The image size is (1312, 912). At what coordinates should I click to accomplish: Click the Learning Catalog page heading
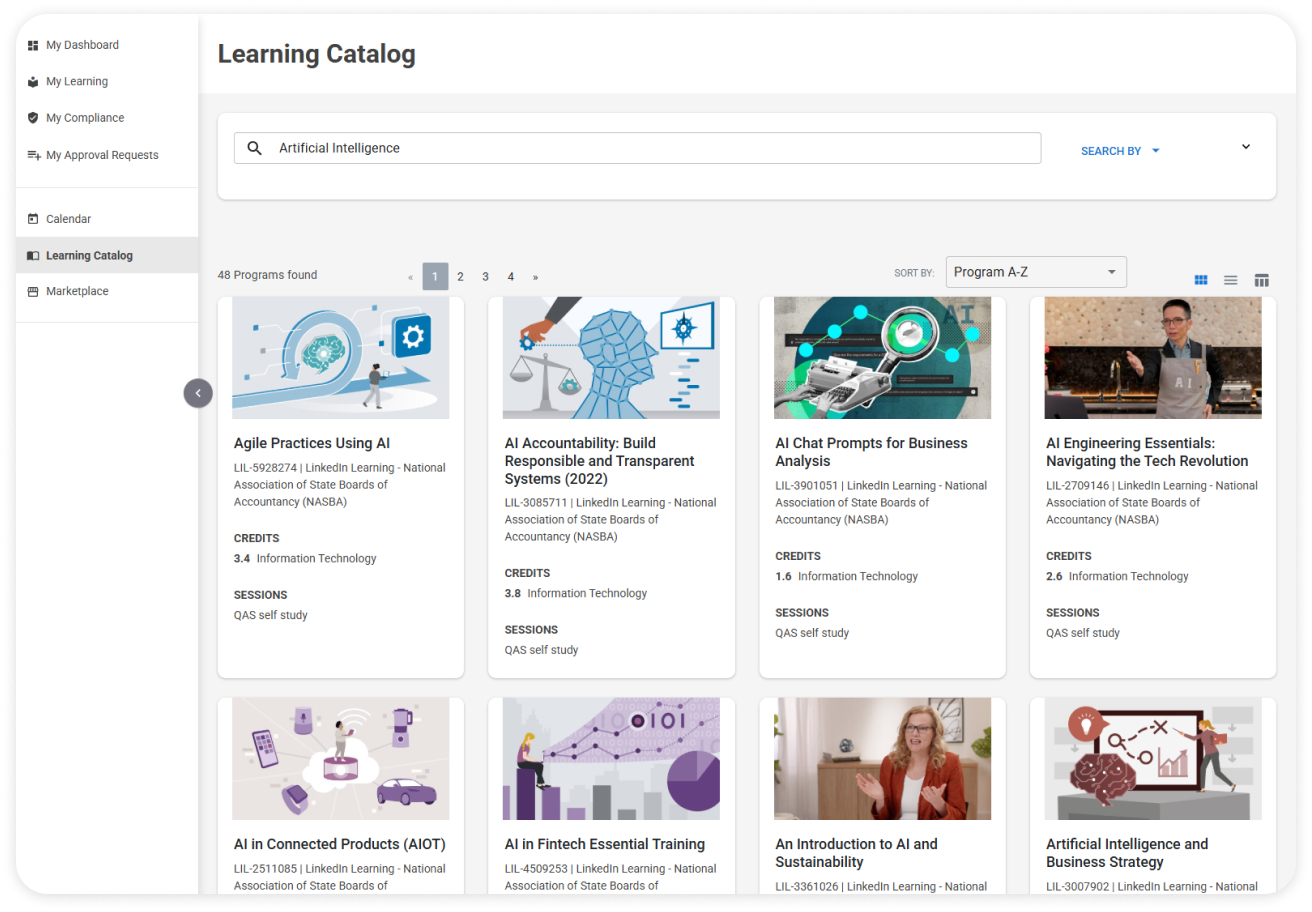click(316, 54)
